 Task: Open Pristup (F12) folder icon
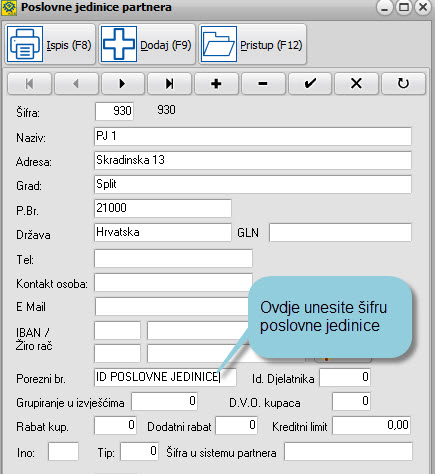(219, 44)
